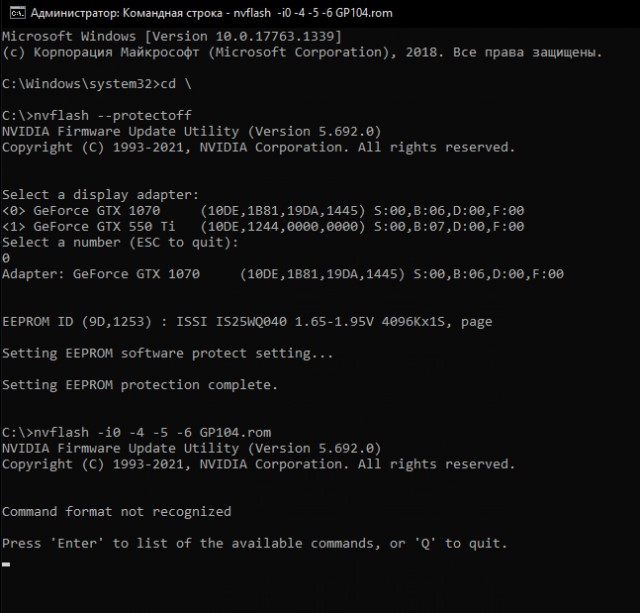The height and width of the screenshot is (613, 640).
Task: Click the "Press 'Enter' to list" prompt line
Action: [x=255, y=544]
